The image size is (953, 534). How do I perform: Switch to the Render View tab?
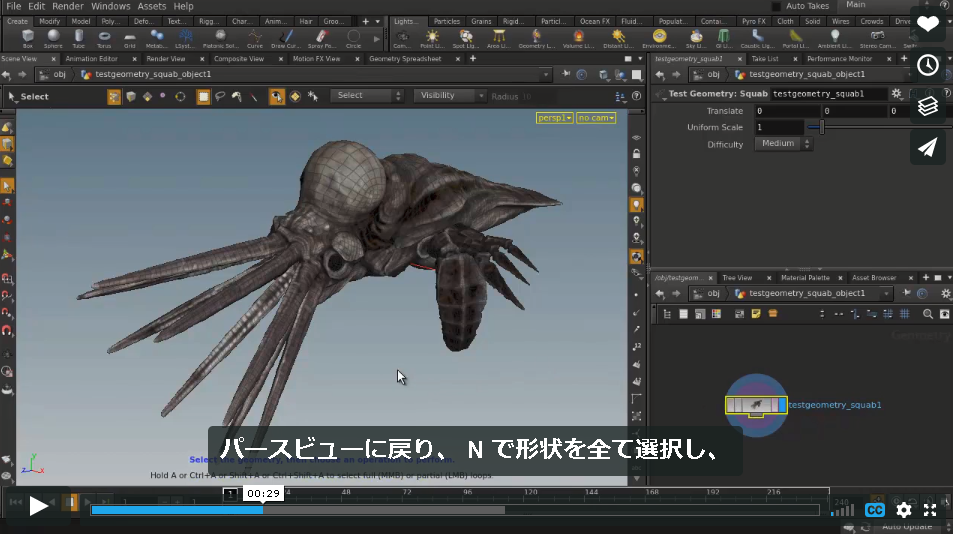pyautogui.click(x=165, y=59)
